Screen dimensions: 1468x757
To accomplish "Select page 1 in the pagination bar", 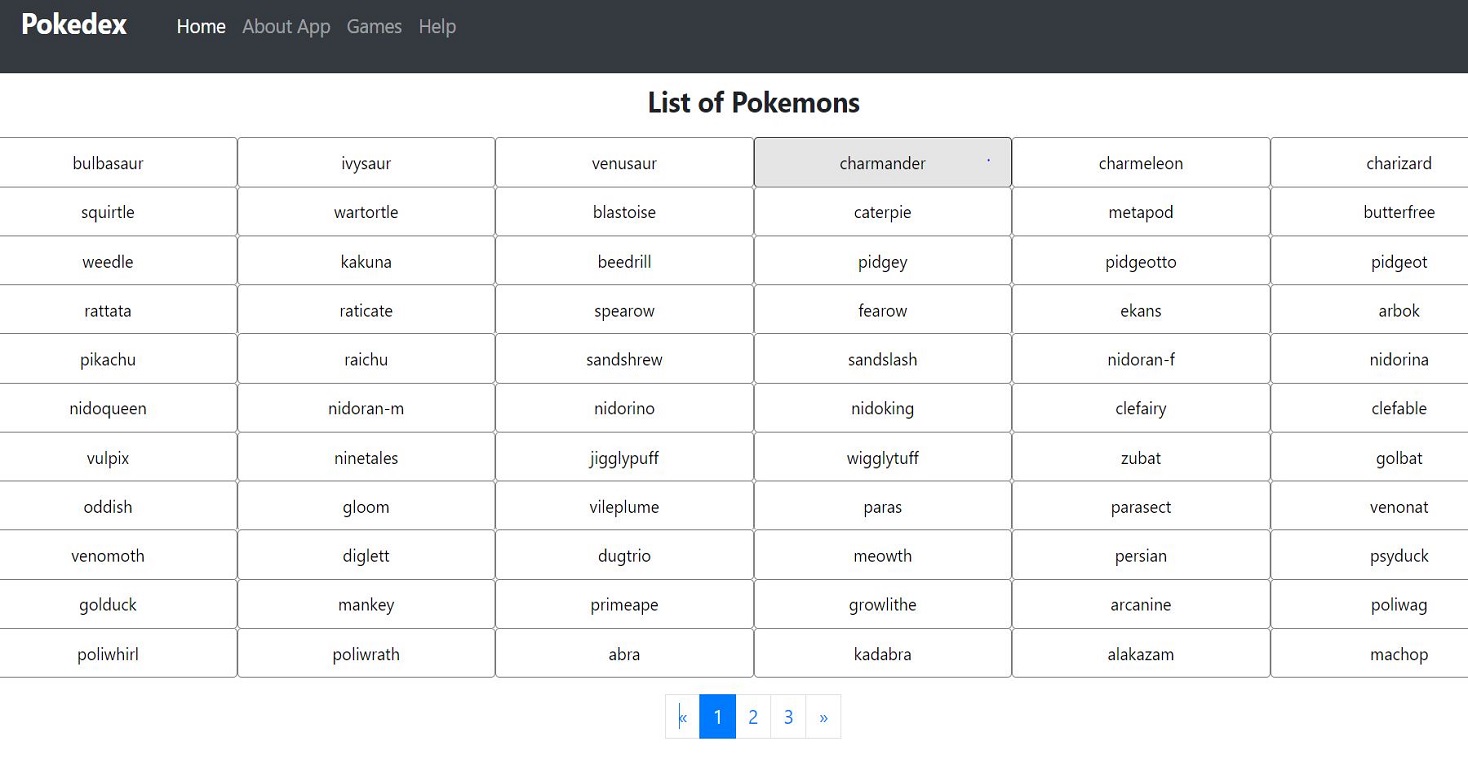I will pyautogui.click(x=717, y=716).
